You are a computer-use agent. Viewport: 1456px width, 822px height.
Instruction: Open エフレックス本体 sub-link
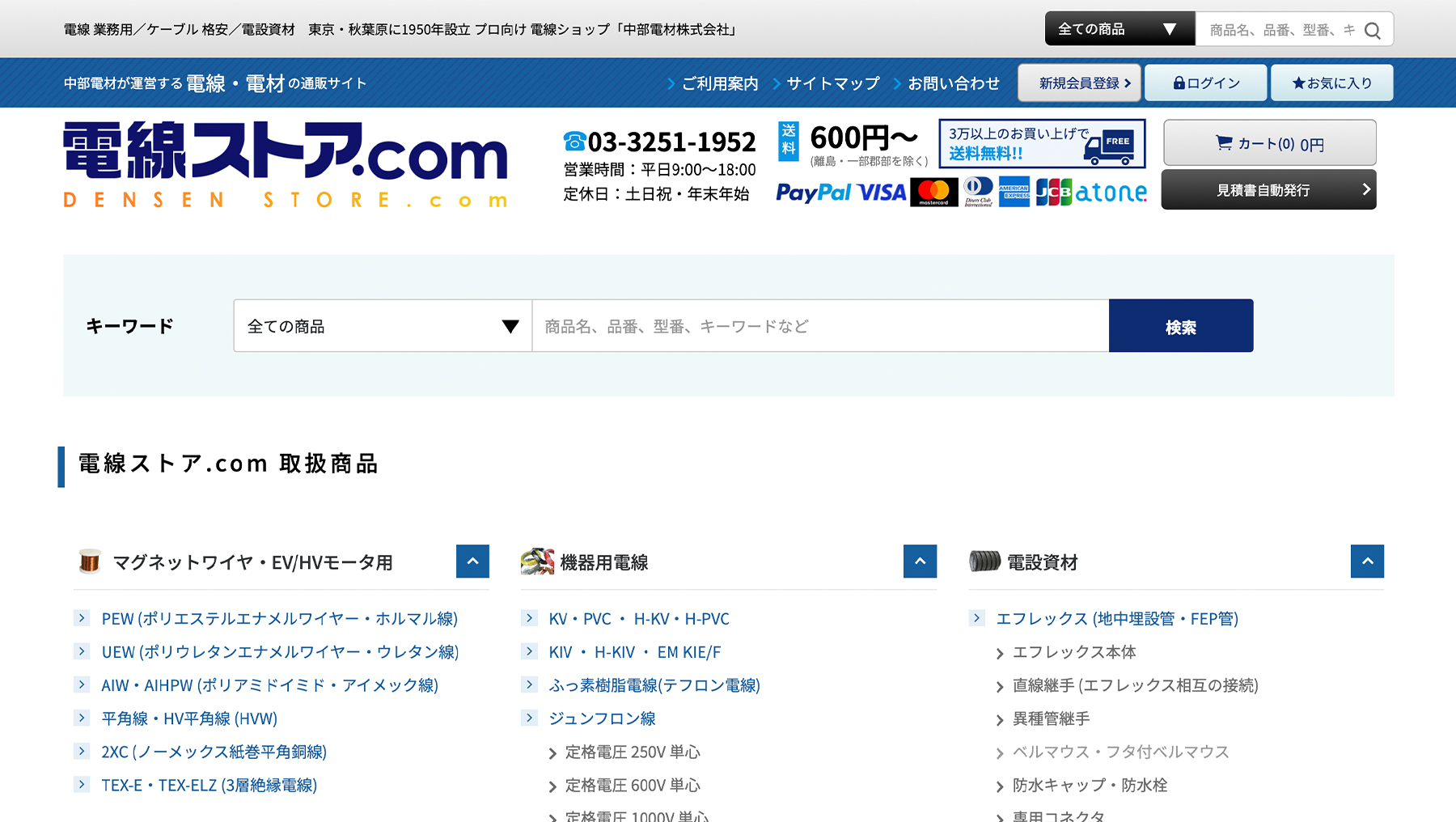(1074, 652)
